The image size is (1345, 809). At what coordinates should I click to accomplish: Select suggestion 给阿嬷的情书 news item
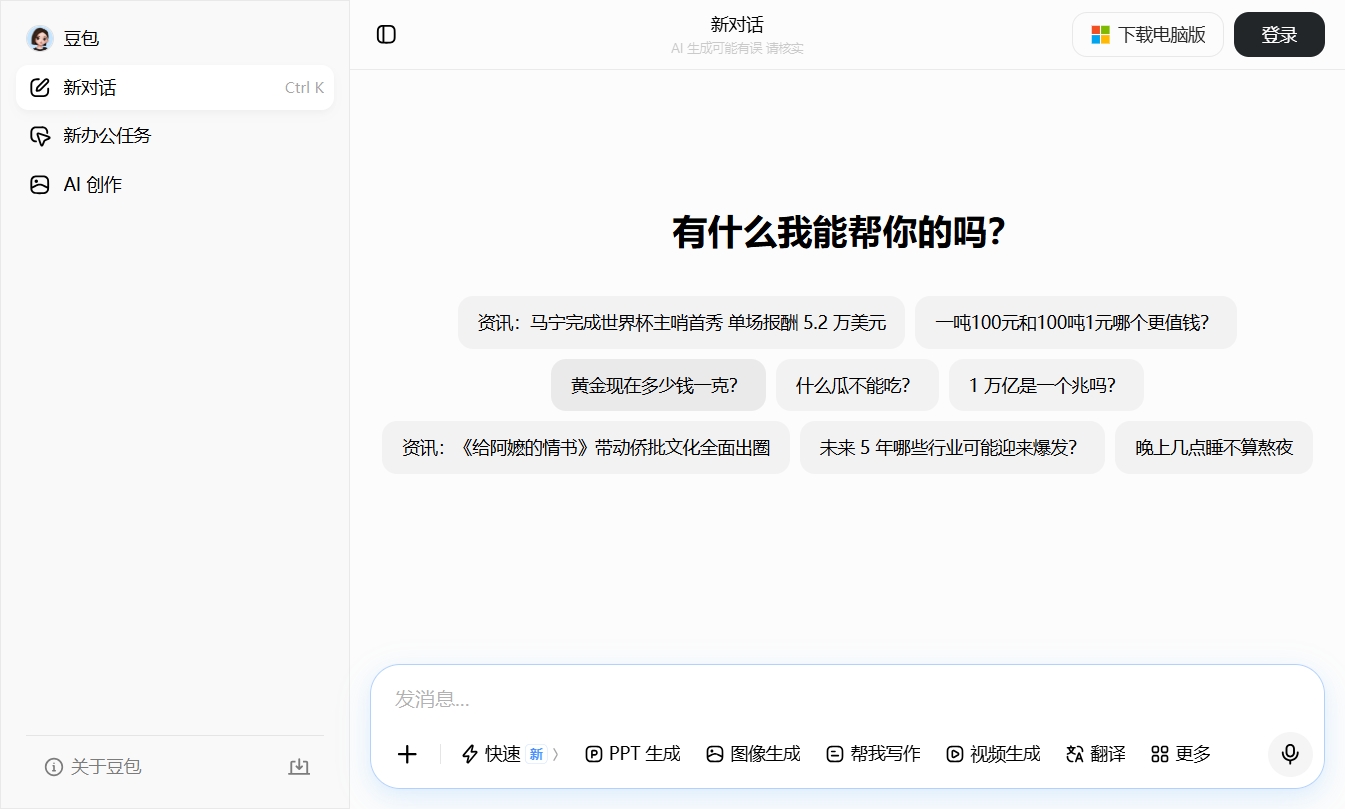tap(586, 447)
